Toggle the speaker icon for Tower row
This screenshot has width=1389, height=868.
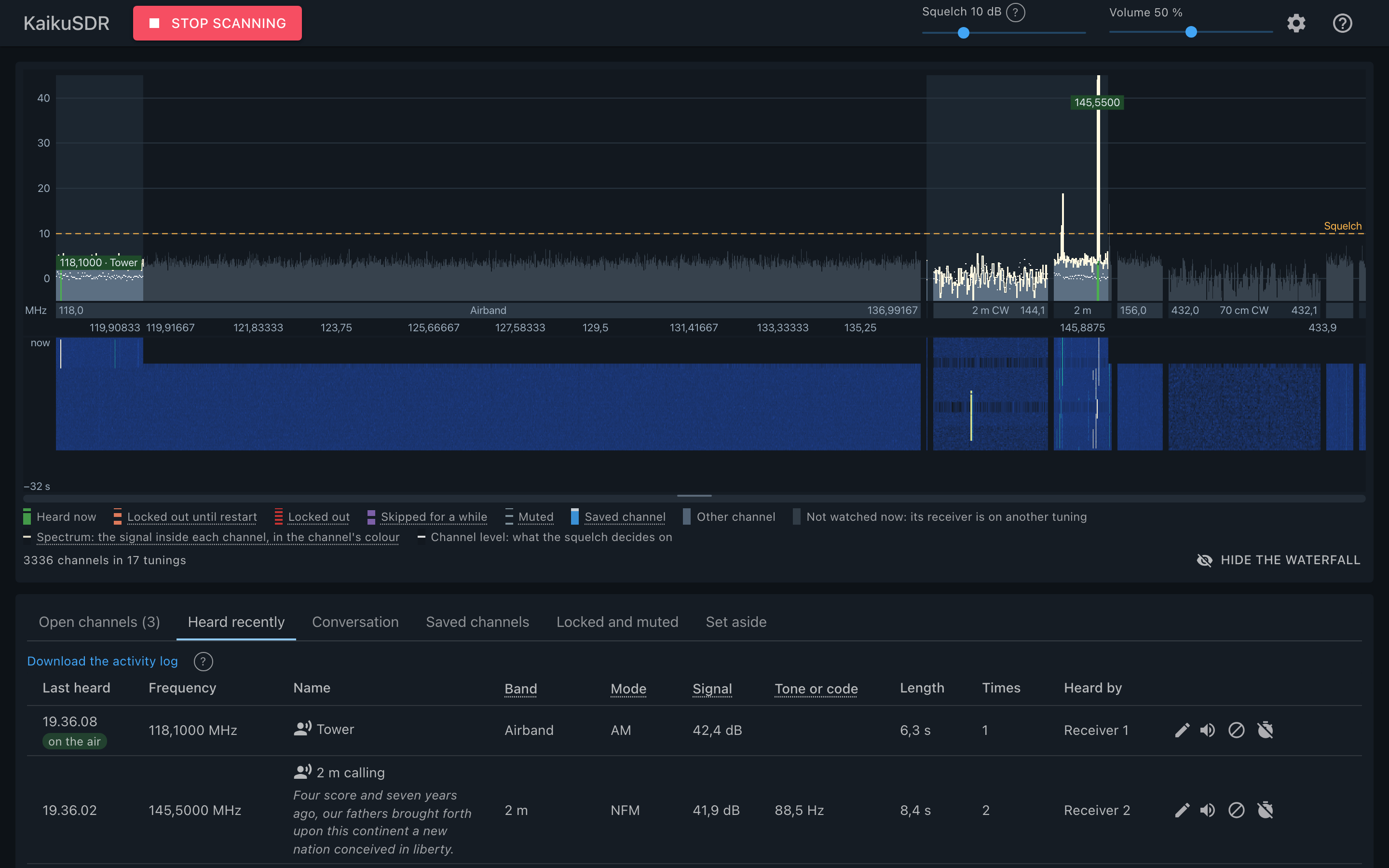point(1208,730)
